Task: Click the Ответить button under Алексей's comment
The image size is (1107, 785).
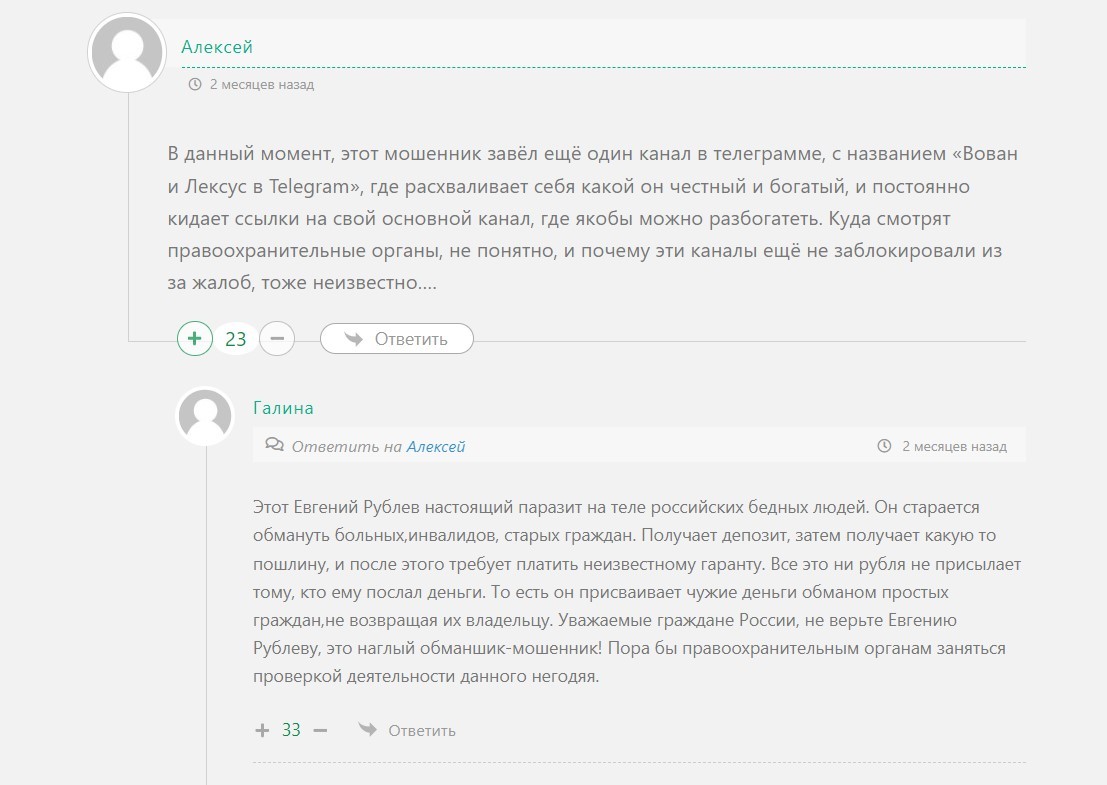Action: pyautogui.click(x=397, y=339)
